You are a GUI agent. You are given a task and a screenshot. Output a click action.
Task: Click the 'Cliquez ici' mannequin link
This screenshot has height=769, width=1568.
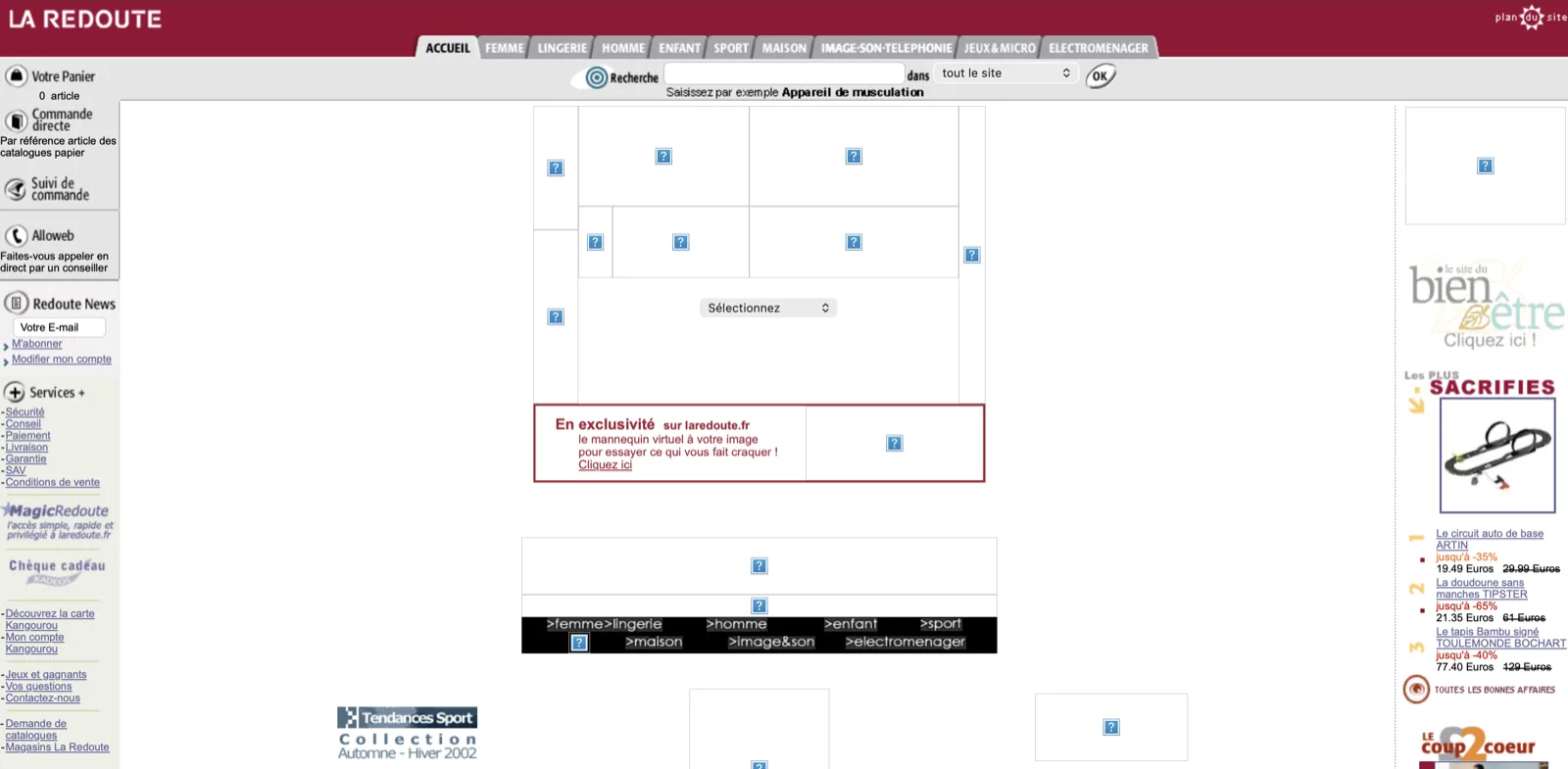[605, 464]
